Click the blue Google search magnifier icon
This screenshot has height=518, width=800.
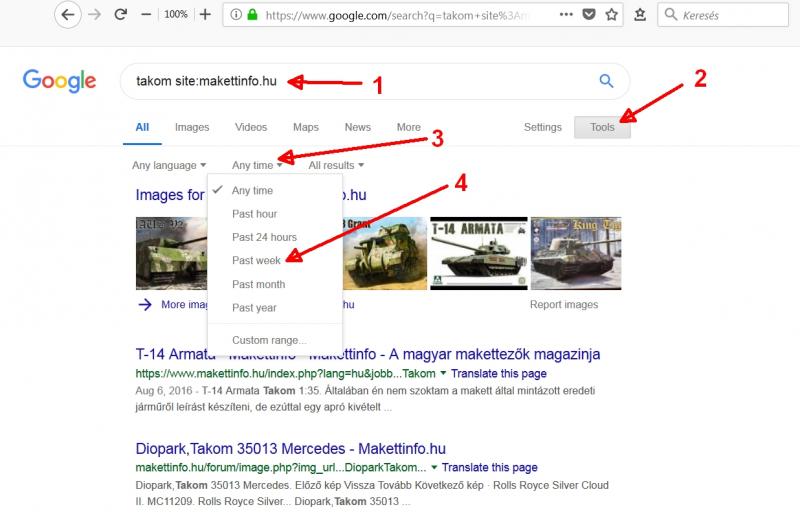pyautogui.click(x=606, y=81)
